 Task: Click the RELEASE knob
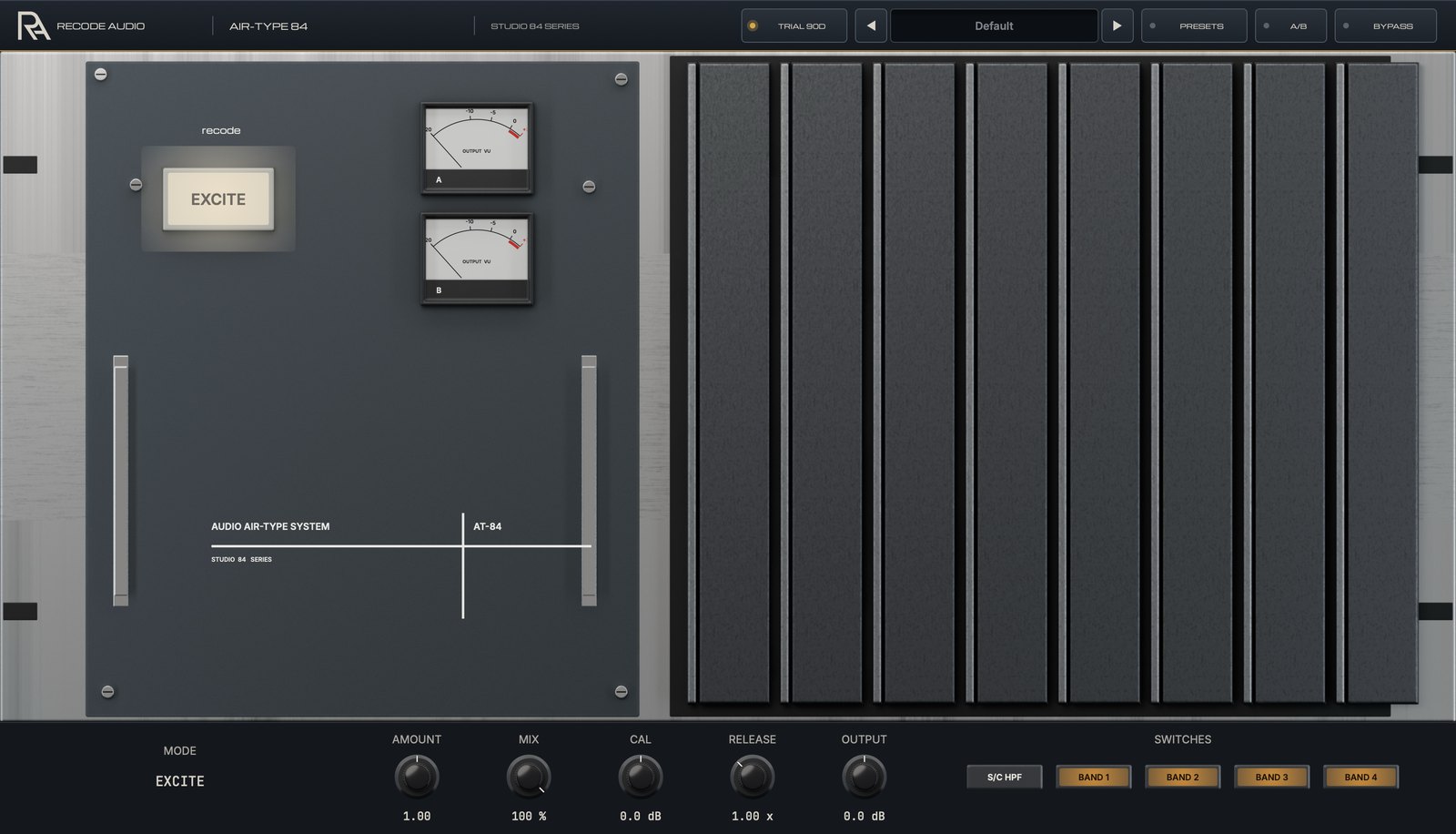pos(752,777)
